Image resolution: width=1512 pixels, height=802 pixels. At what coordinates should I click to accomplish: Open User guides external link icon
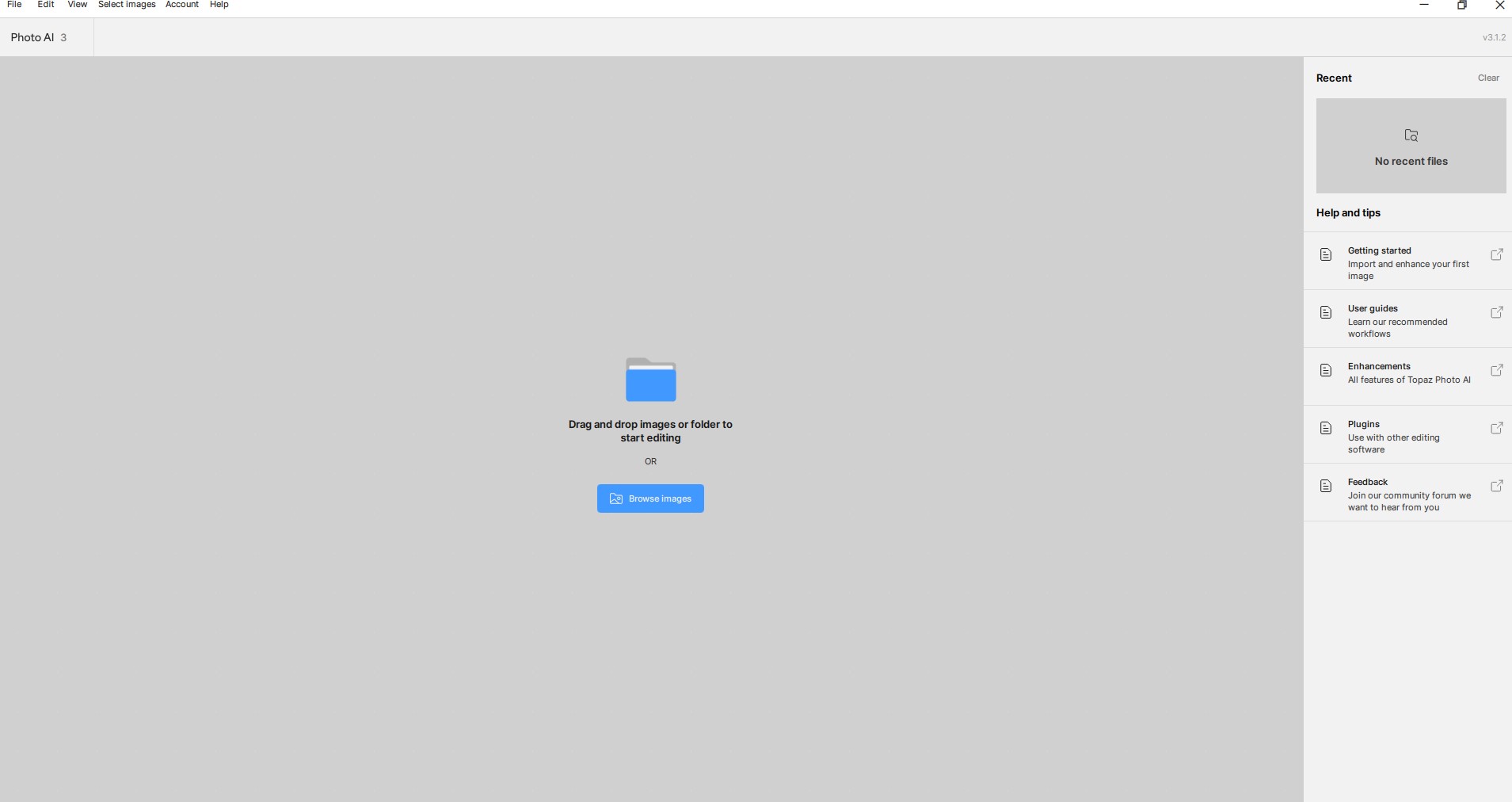point(1496,313)
